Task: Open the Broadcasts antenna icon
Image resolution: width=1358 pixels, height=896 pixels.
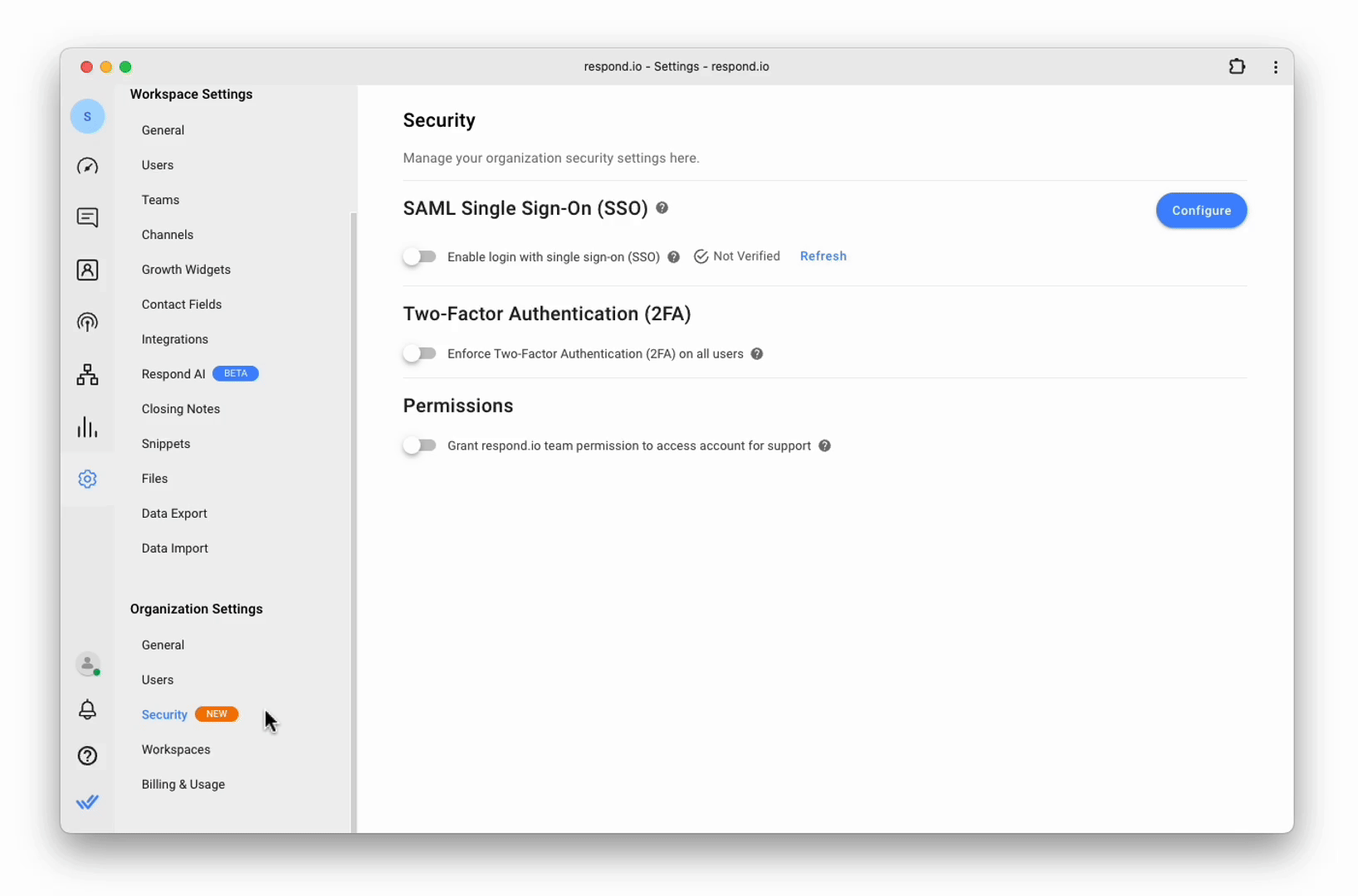Action: pyautogui.click(x=87, y=322)
